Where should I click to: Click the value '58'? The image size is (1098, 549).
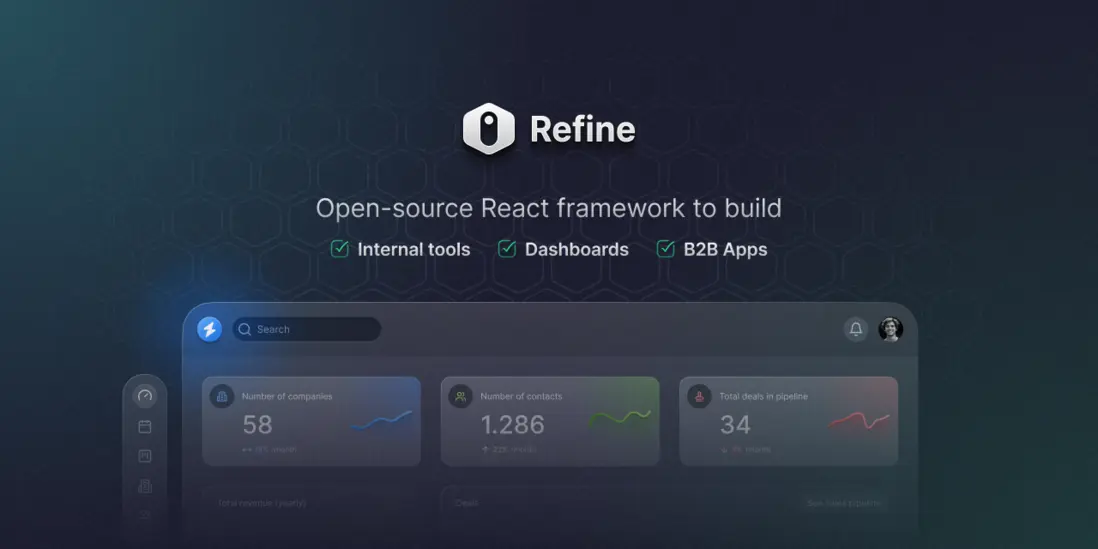pos(258,424)
